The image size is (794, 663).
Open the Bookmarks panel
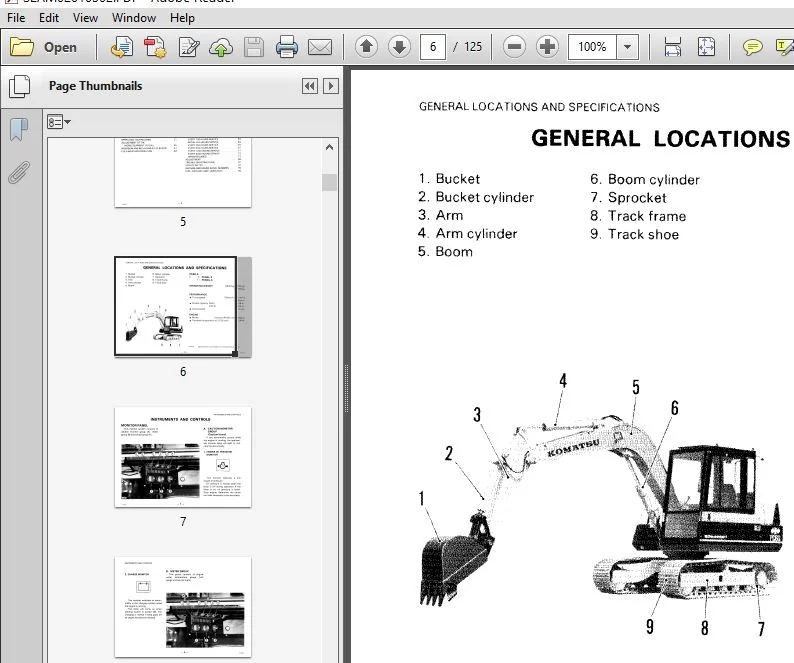(x=19, y=130)
